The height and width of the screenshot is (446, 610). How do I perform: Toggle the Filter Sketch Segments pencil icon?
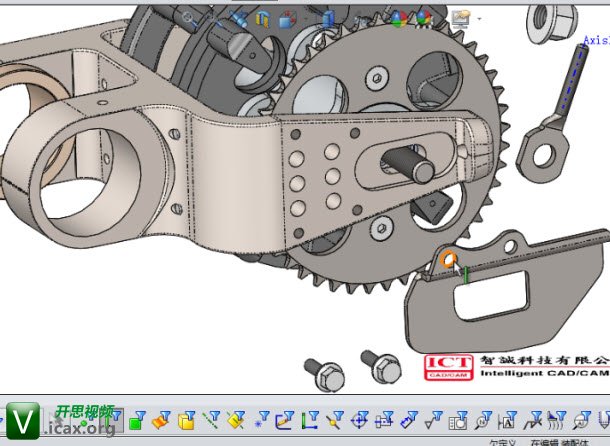click(x=285, y=421)
